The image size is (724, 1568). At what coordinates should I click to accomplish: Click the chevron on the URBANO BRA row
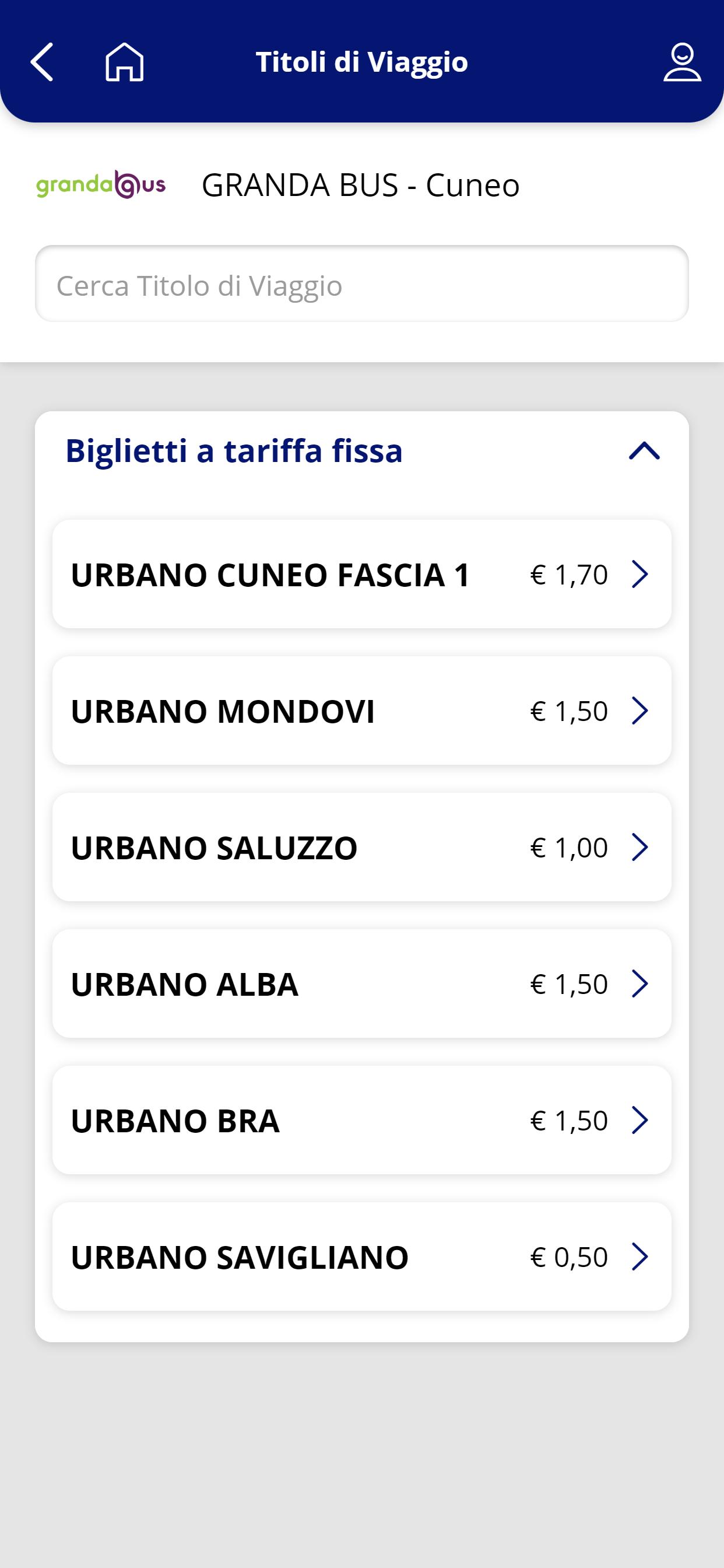pos(639,1119)
